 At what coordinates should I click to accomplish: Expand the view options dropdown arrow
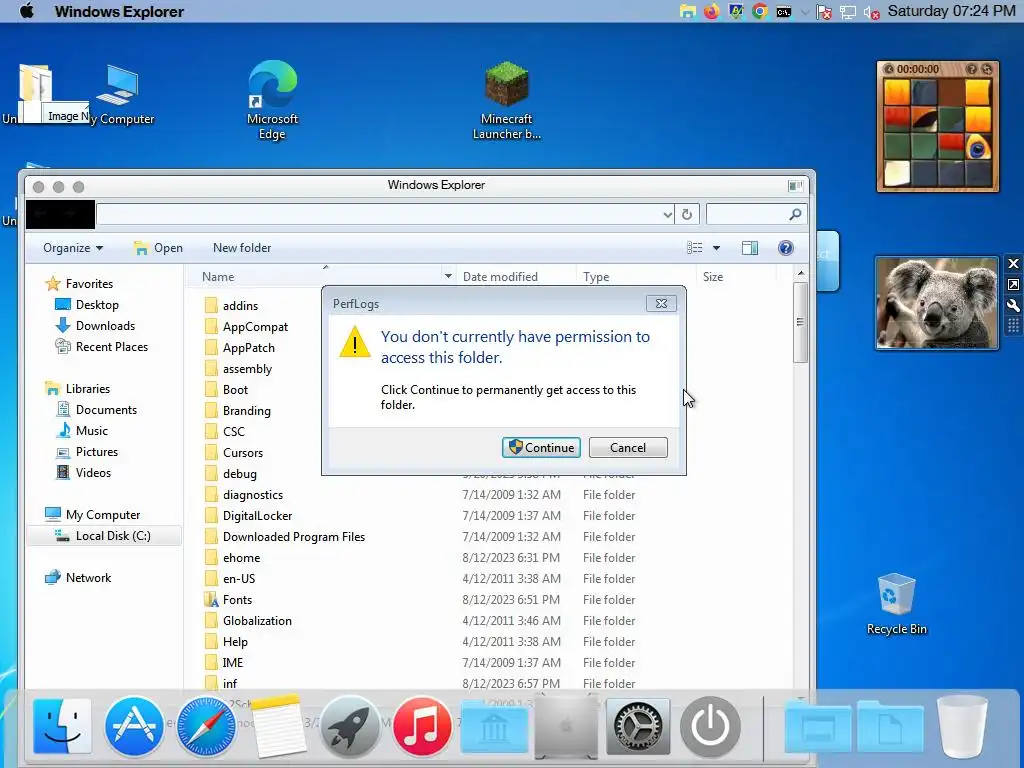pyautogui.click(x=716, y=248)
